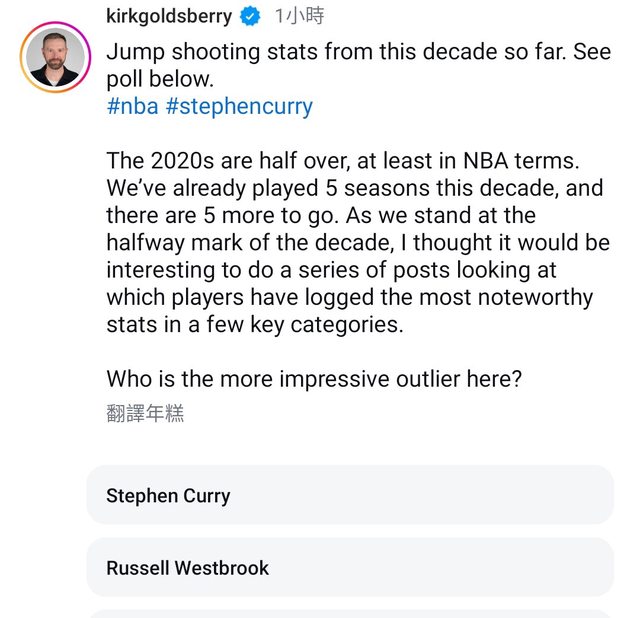Open the kirkgoldsberry username link

click(169, 16)
